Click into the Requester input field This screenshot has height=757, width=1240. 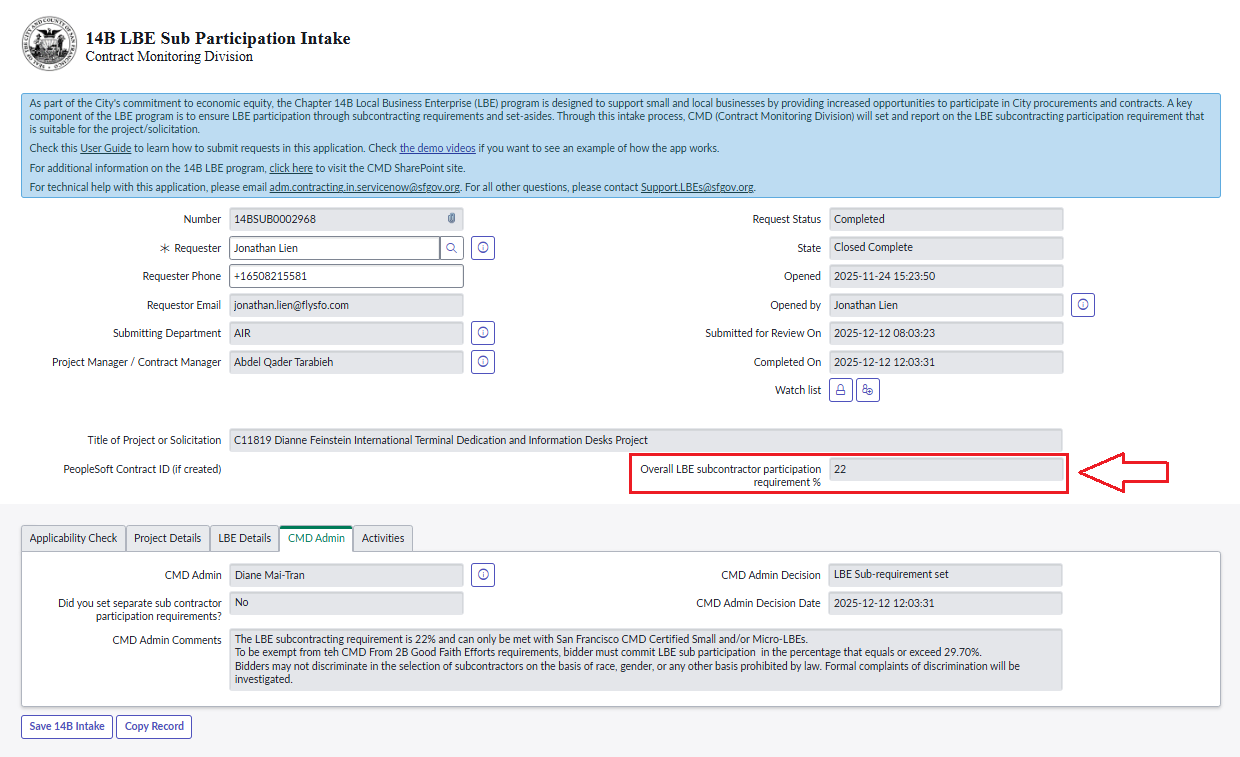tap(334, 248)
